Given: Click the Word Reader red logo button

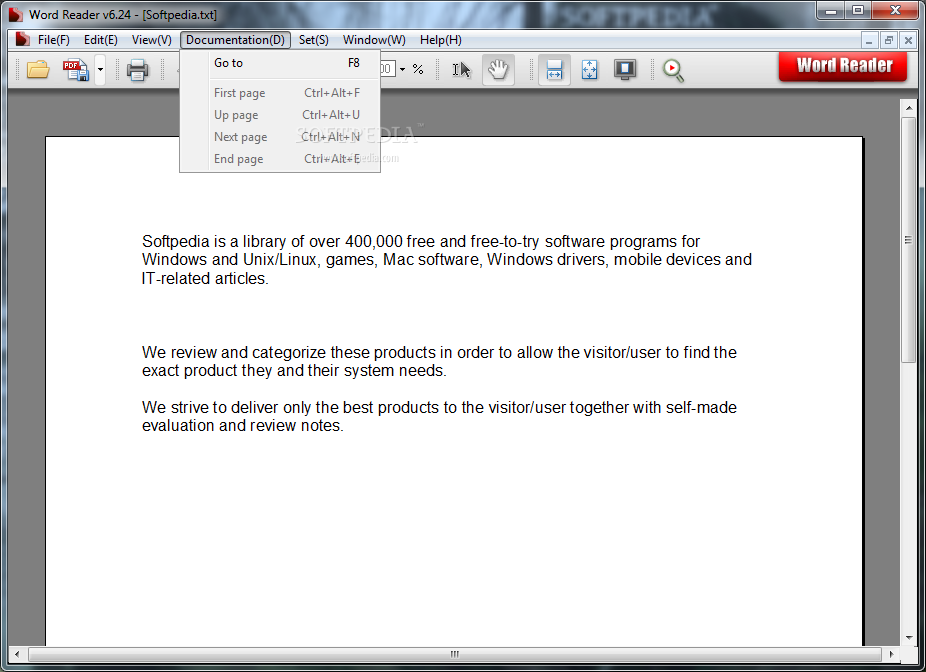Looking at the screenshot, I should (x=843, y=66).
